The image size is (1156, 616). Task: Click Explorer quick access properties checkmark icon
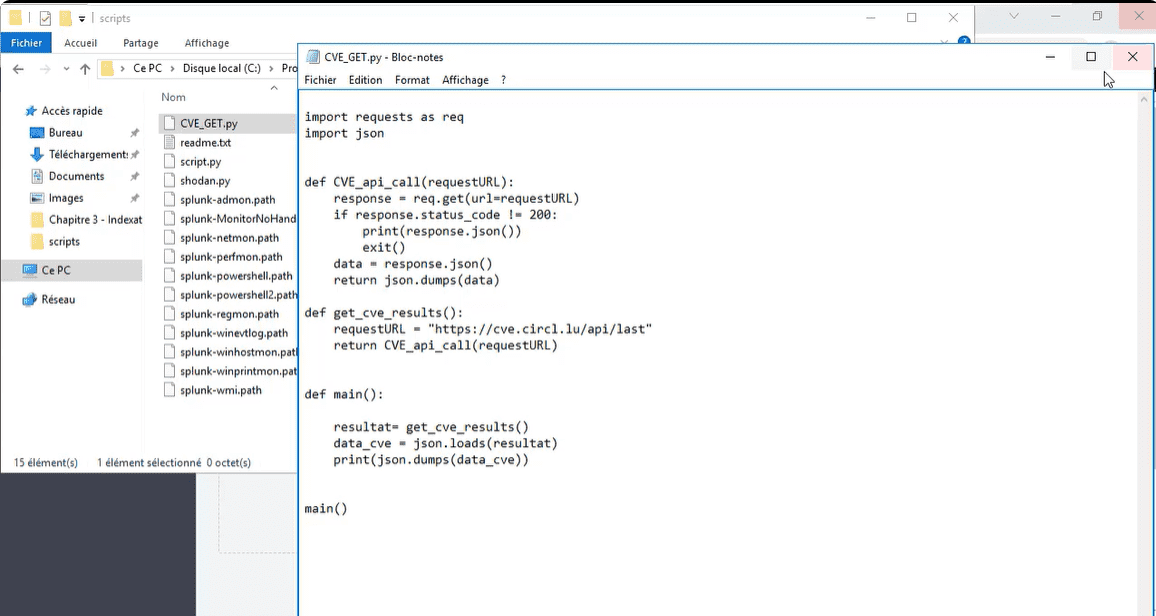(45, 18)
